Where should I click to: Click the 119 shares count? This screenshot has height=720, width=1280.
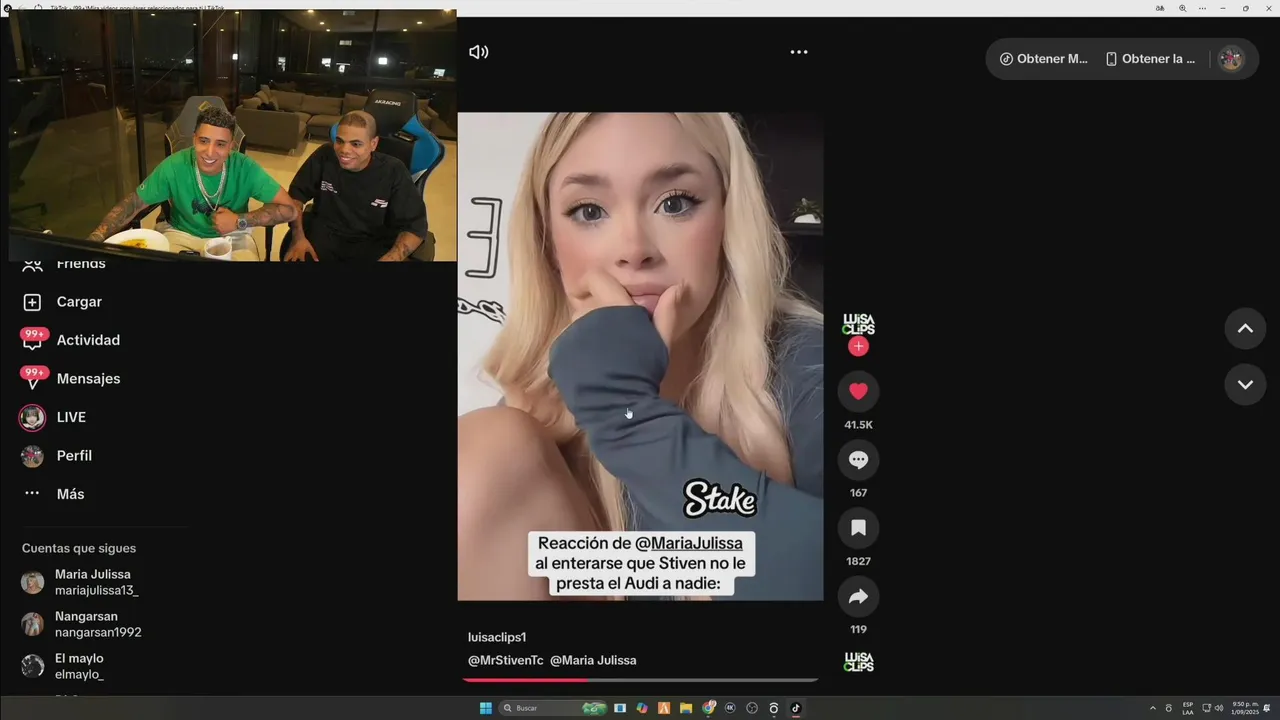(858, 629)
